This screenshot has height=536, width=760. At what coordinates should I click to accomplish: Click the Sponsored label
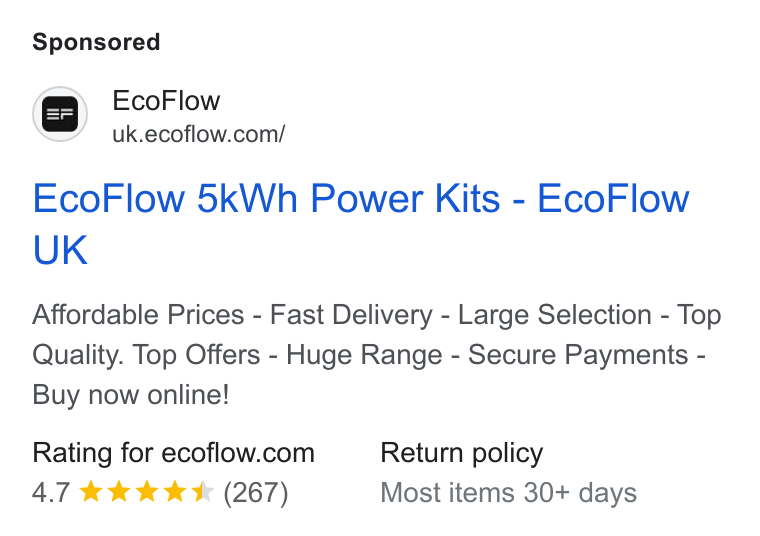point(96,42)
